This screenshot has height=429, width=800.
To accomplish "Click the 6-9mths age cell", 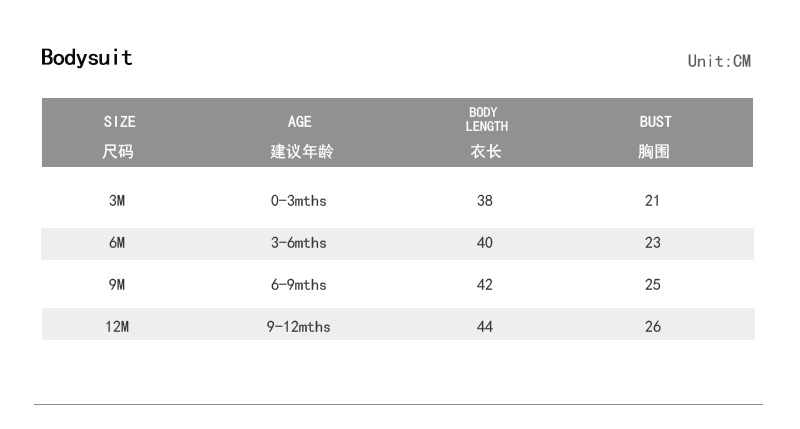I will point(298,285).
